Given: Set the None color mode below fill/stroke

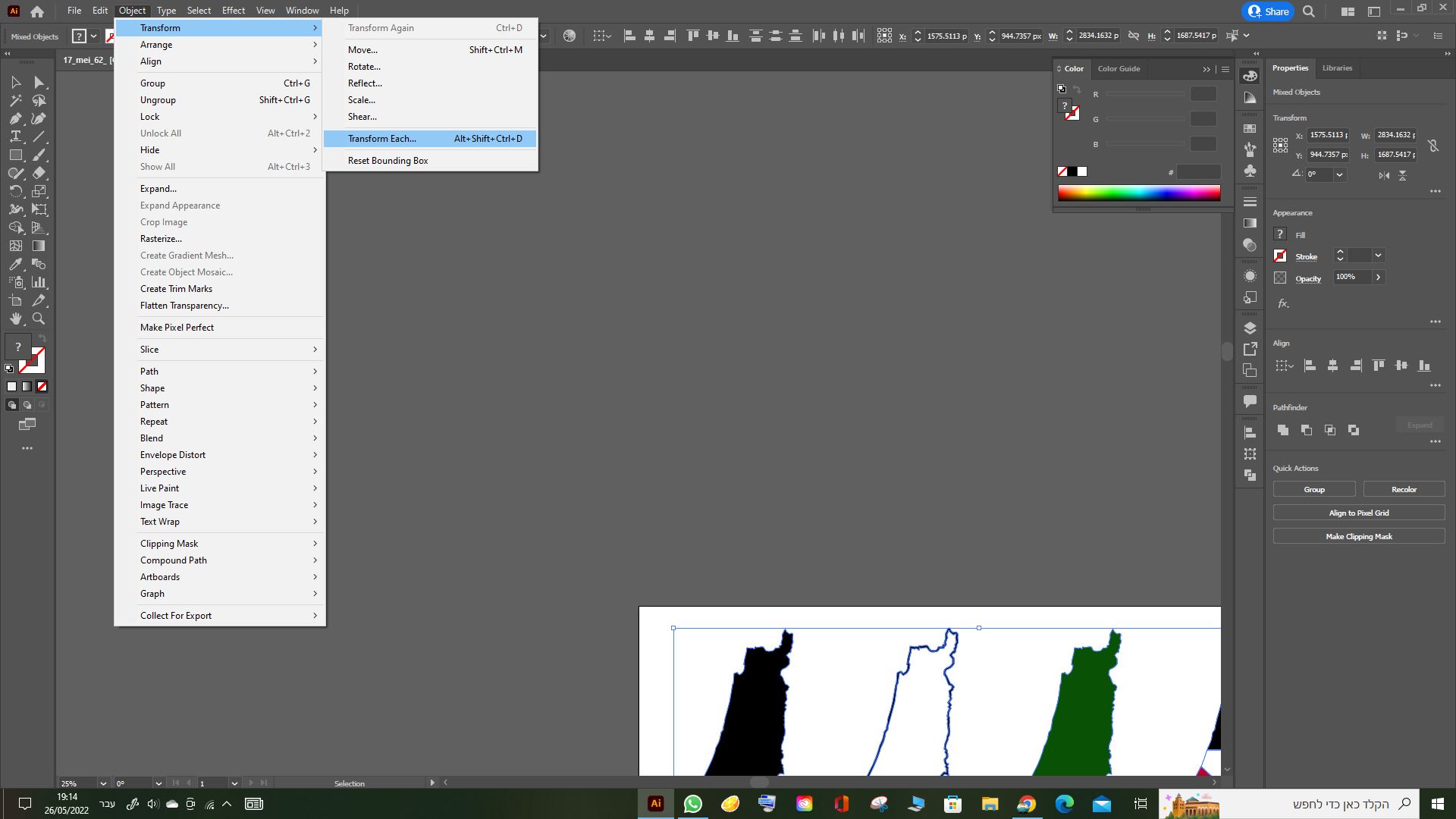Looking at the screenshot, I should pyautogui.click(x=42, y=387).
